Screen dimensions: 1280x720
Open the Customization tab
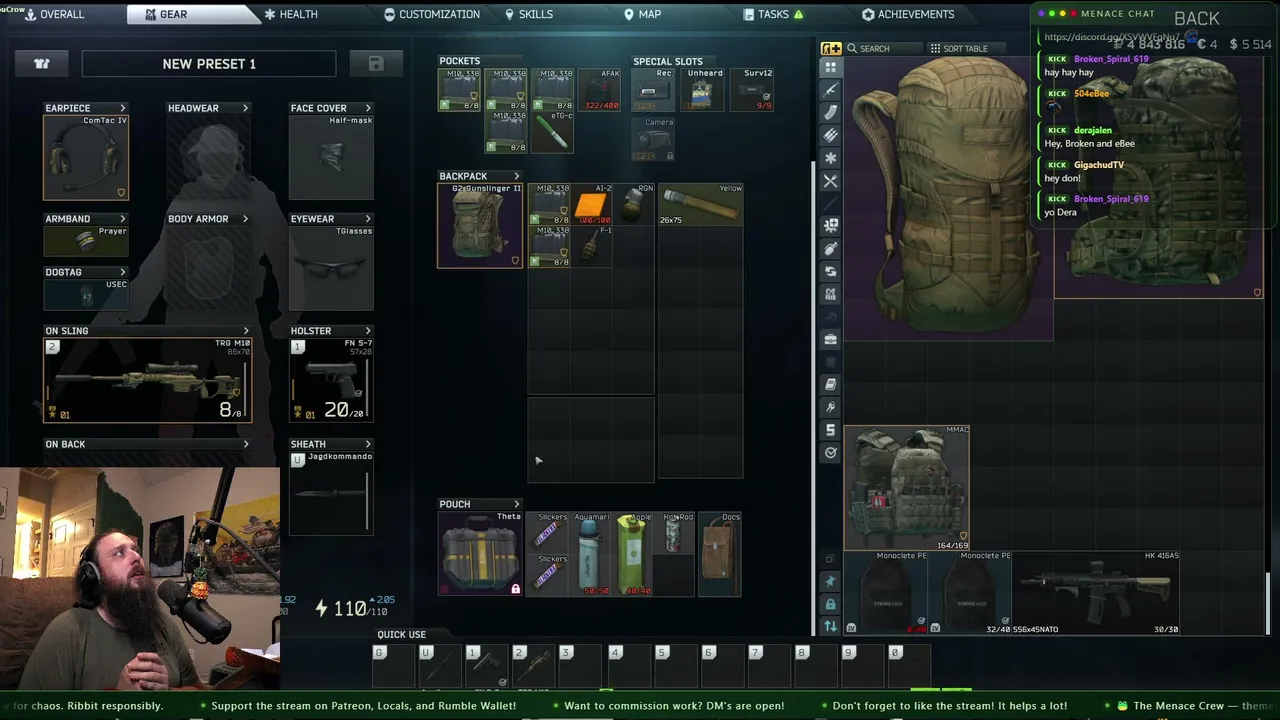(x=432, y=14)
